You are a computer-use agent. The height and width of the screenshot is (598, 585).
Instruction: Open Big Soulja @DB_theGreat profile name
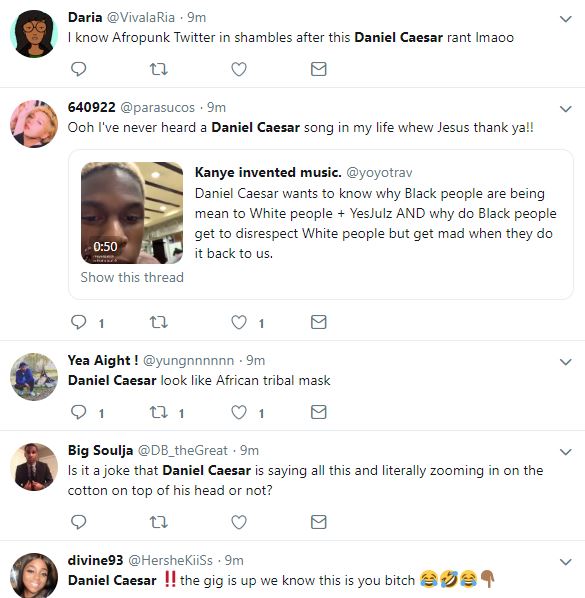click(100, 450)
